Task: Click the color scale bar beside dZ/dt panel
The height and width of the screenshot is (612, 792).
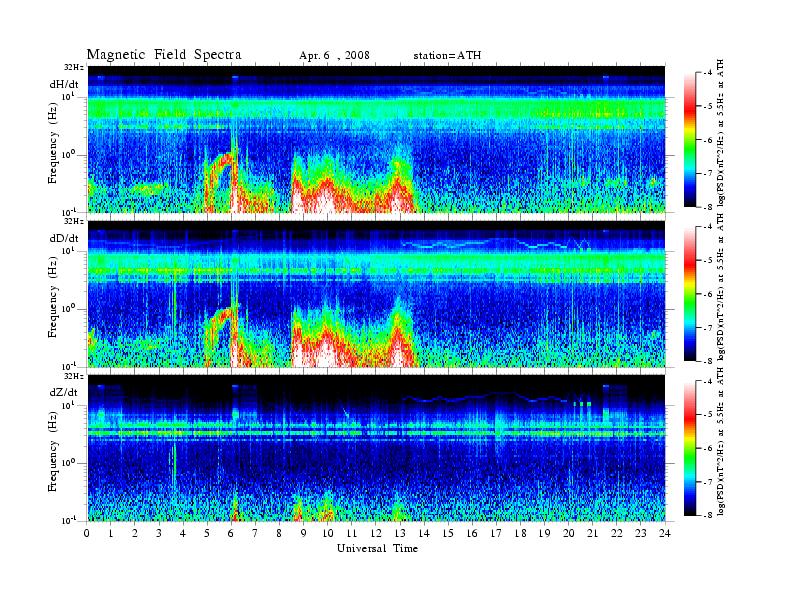Action: [690, 448]
